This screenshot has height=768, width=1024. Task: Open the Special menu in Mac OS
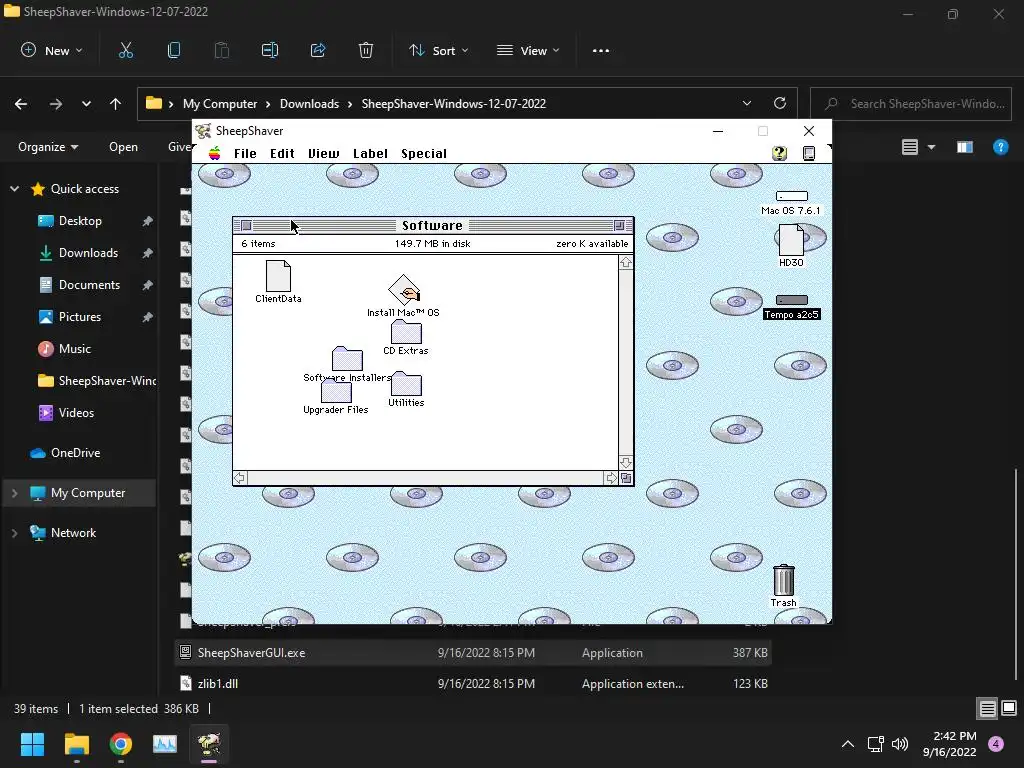424,153
